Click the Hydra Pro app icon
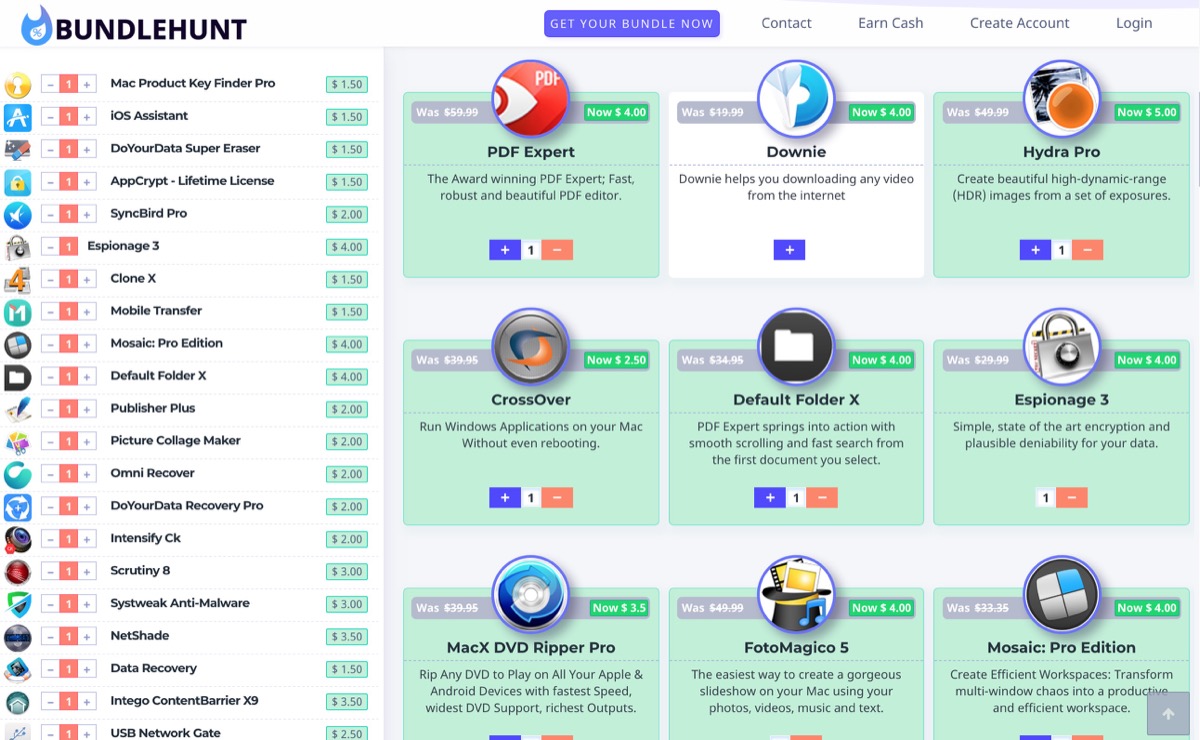This screenshot has width=1200, height=740. [x=1062, y=98]
